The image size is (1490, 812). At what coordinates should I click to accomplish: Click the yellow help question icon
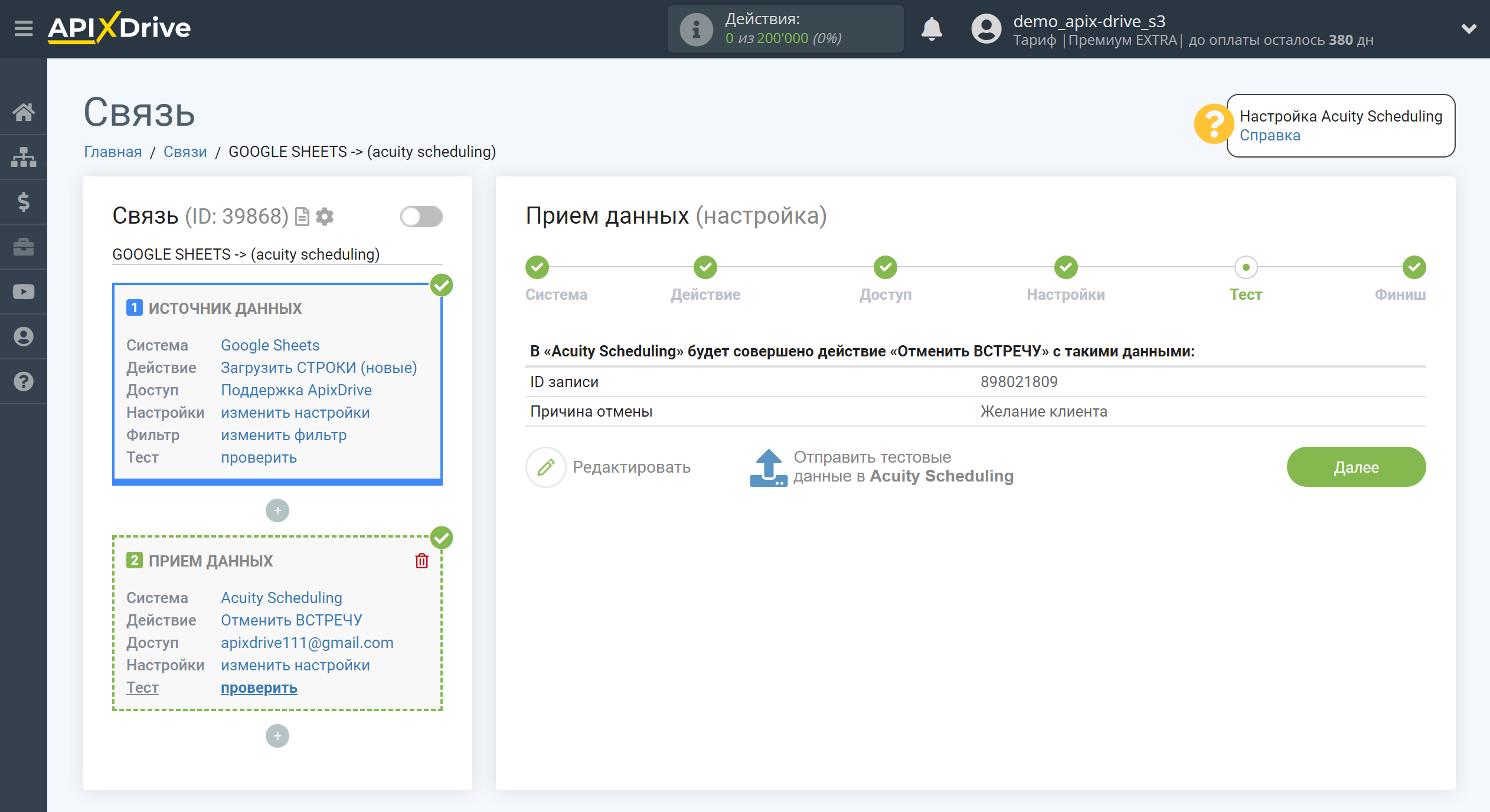pos(1213,124)
